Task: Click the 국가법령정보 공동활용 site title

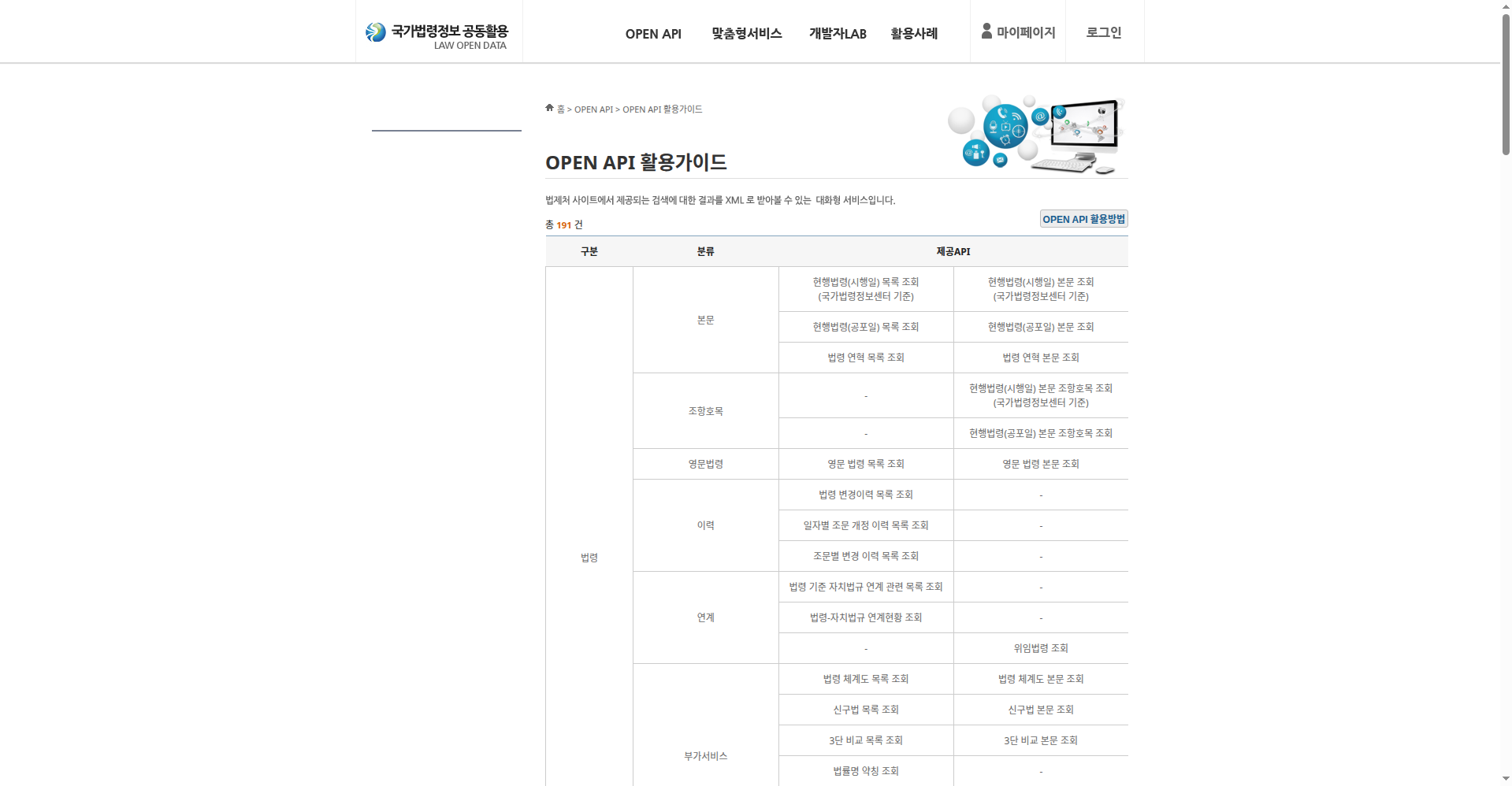Action: tap(450, 31)
